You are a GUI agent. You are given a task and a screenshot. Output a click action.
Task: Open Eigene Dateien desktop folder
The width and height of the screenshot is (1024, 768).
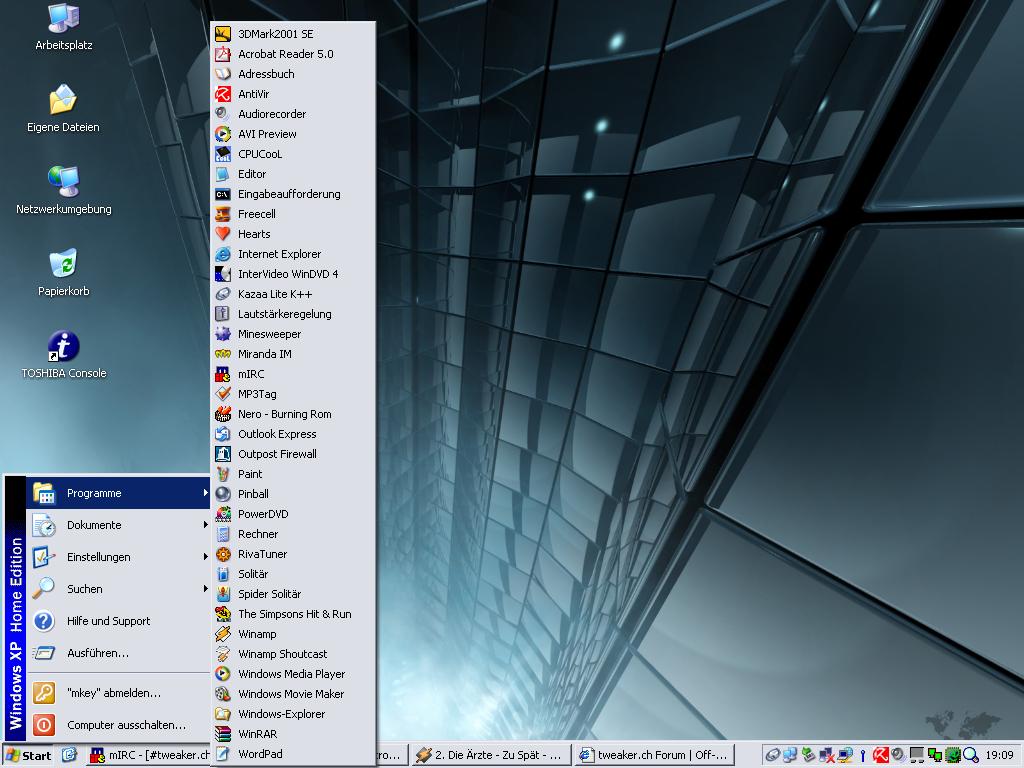(x=63, y=101)
